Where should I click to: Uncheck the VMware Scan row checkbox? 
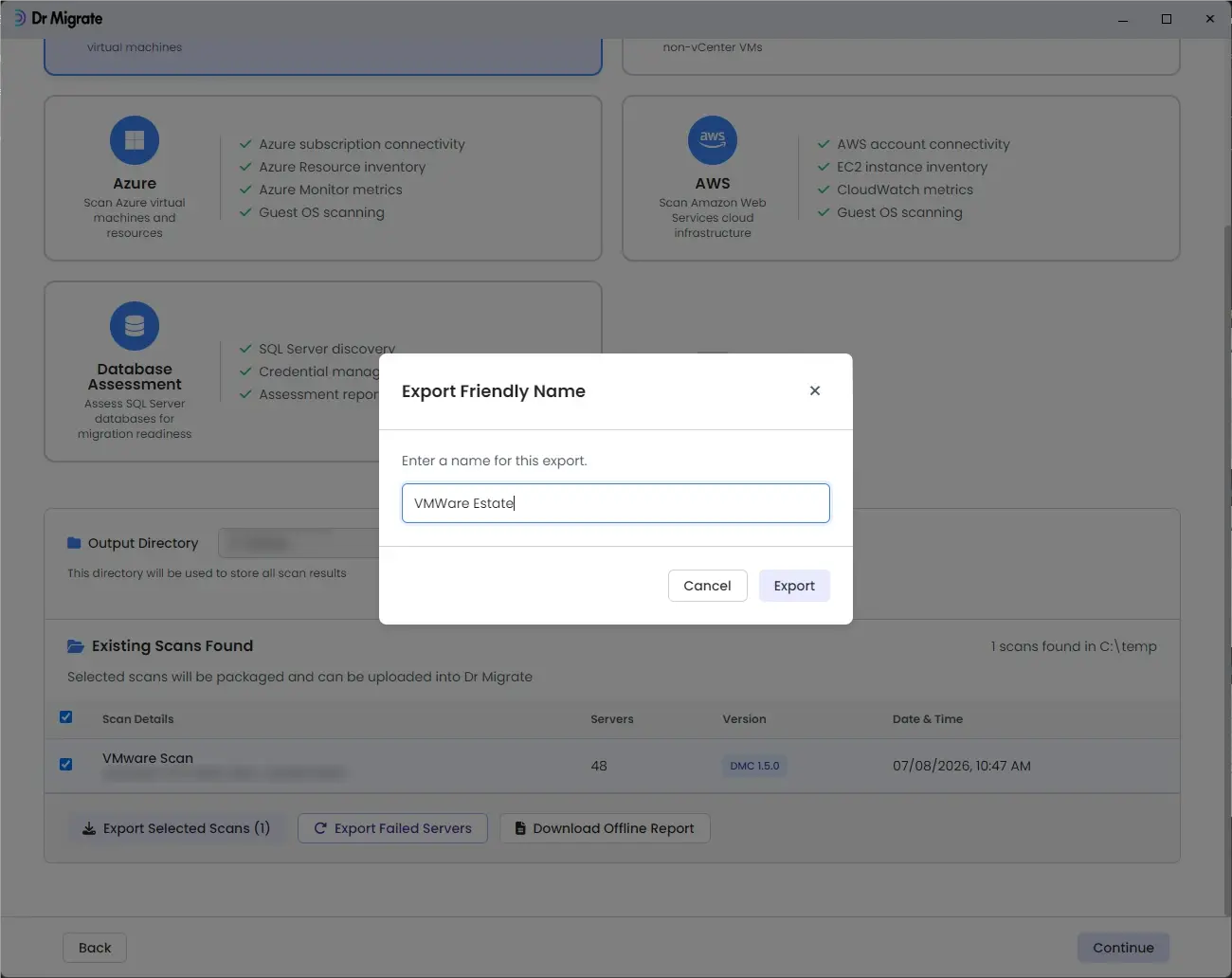(x=66, y=764)
